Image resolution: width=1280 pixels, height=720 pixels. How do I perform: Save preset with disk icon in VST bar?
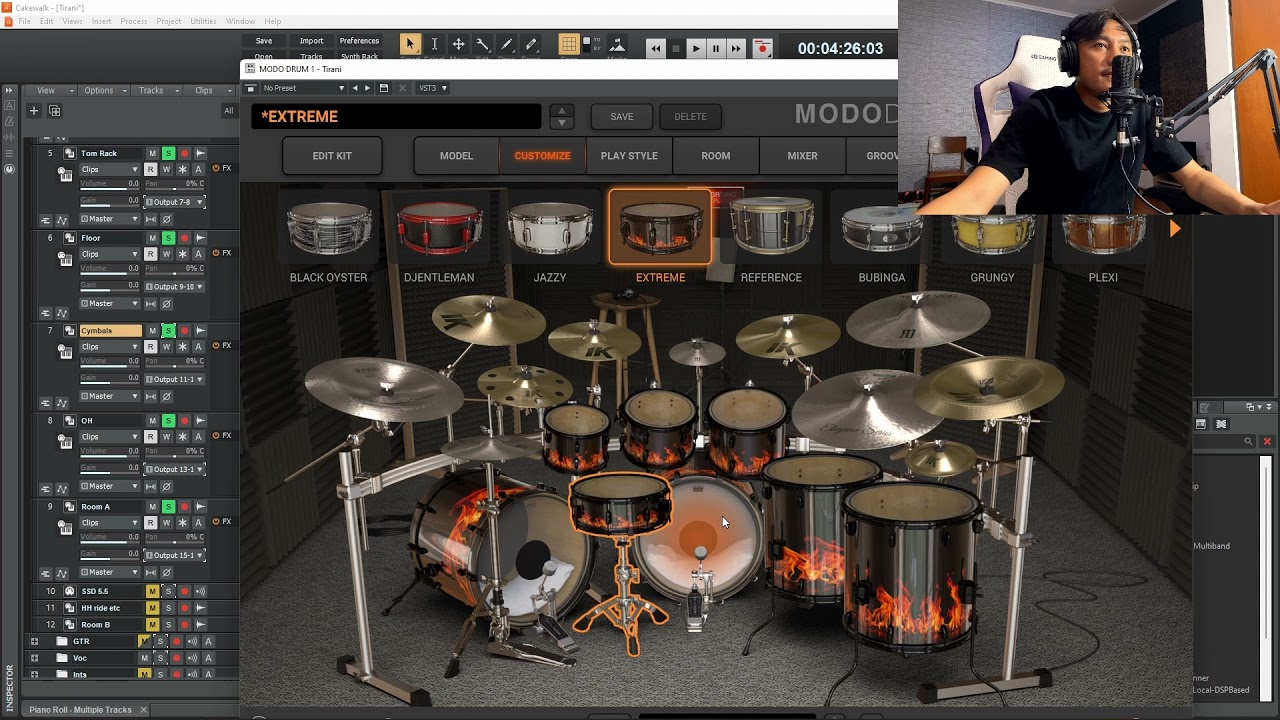point(384,88)
